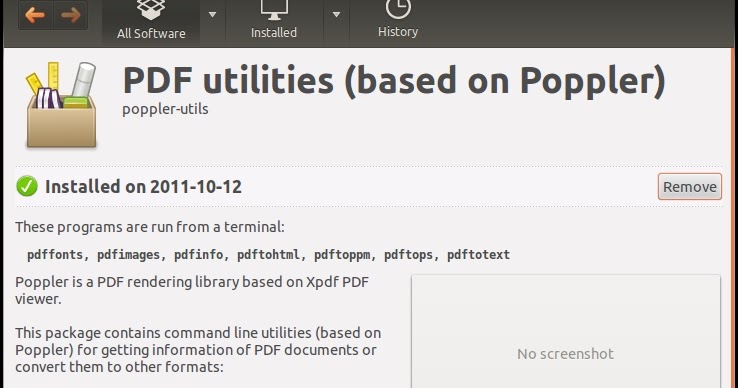
Task: Go back with the left arrow button
Action: click(36, 15)
